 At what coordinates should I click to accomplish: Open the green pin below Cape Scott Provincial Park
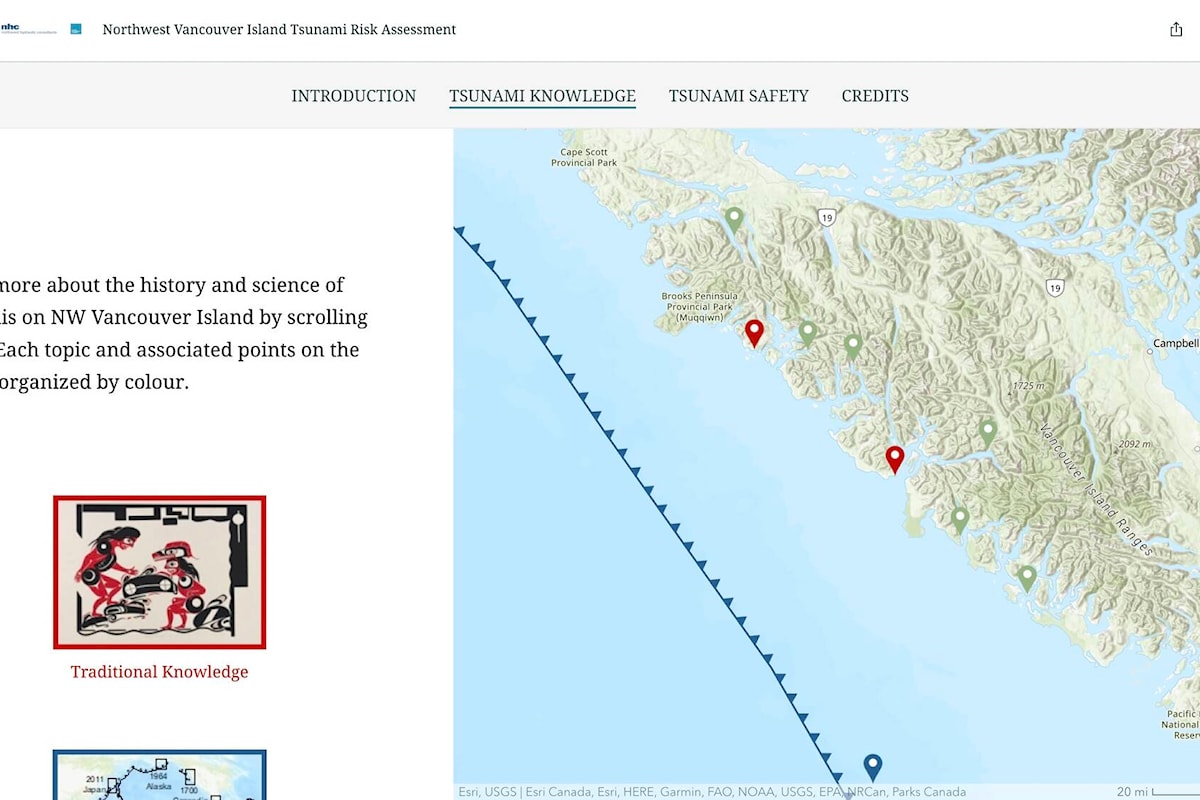733,215
